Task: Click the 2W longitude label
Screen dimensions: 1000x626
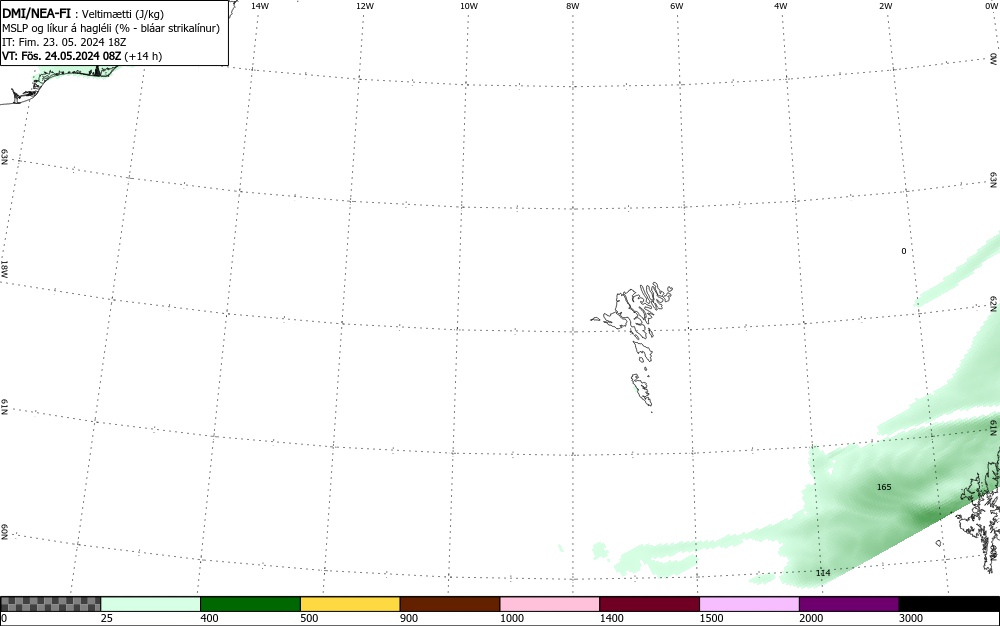Action: point(885,6)
